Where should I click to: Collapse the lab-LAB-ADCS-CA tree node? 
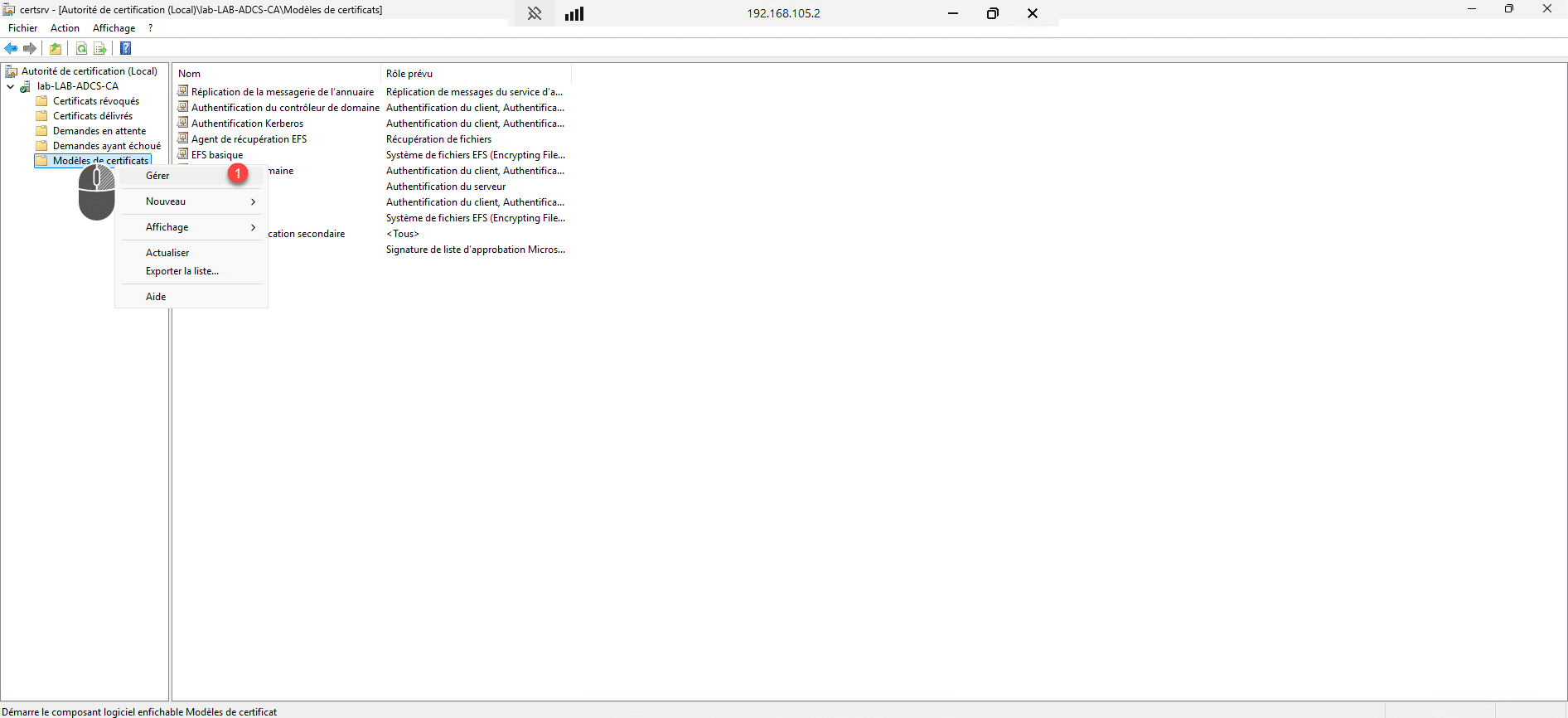10,86
